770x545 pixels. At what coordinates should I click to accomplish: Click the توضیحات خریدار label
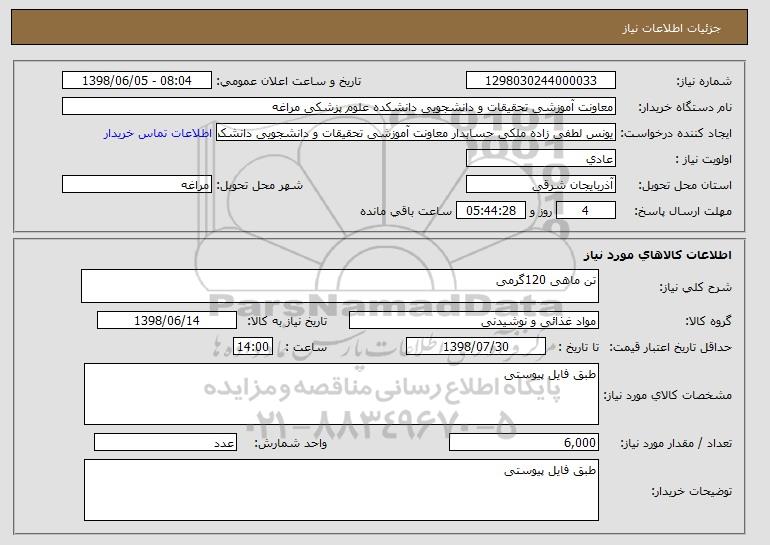pos(691,491)
